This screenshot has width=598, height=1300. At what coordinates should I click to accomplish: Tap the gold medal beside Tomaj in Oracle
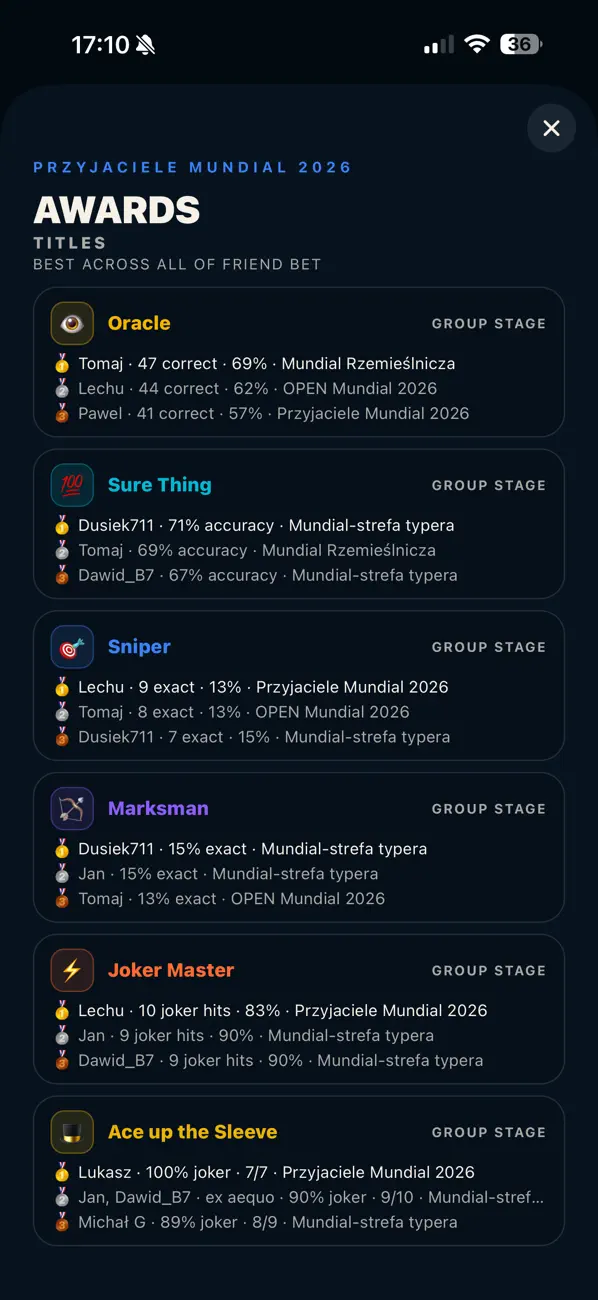pyautogui.click(x=63, y=364)
